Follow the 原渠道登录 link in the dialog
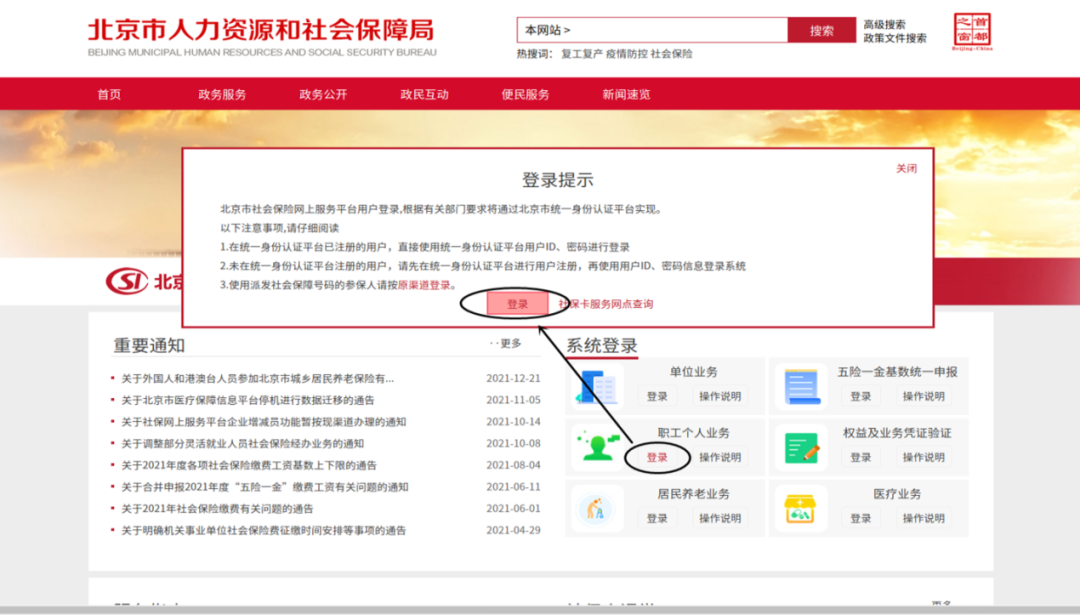1080x615 pixels. (x=424, y=285)
